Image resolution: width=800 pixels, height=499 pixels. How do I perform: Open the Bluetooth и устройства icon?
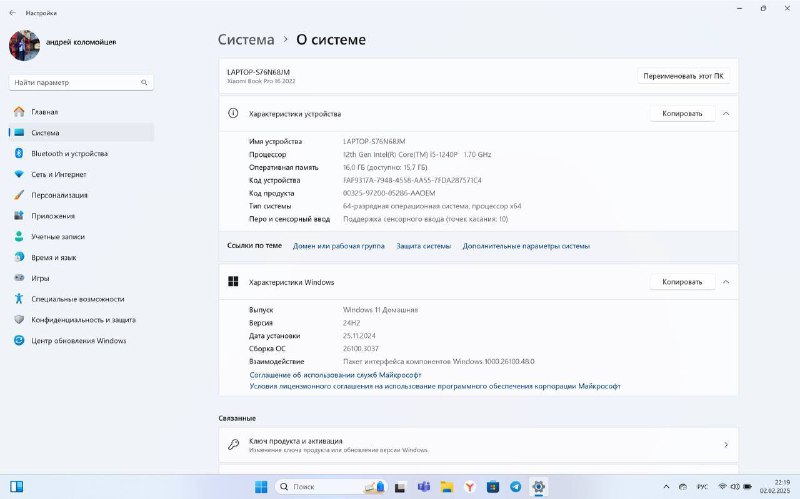click(x=19, y=153)
